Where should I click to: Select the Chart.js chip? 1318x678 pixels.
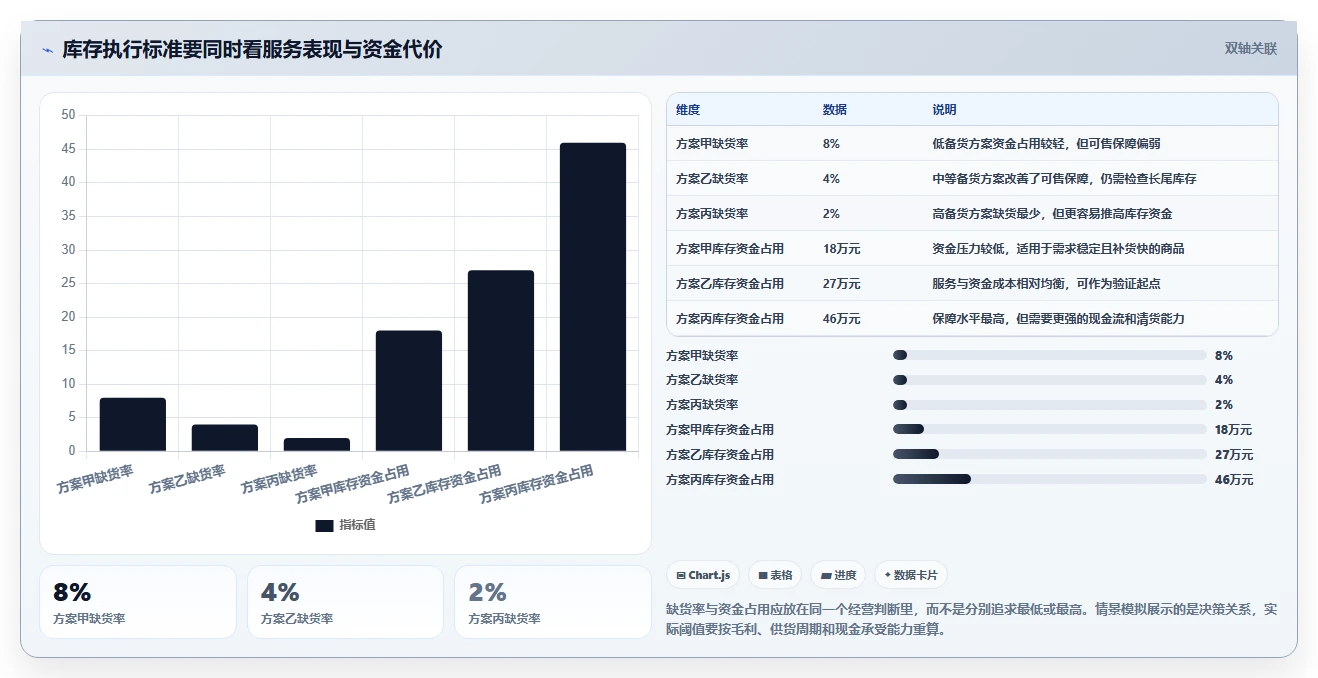tap(704, 575)
